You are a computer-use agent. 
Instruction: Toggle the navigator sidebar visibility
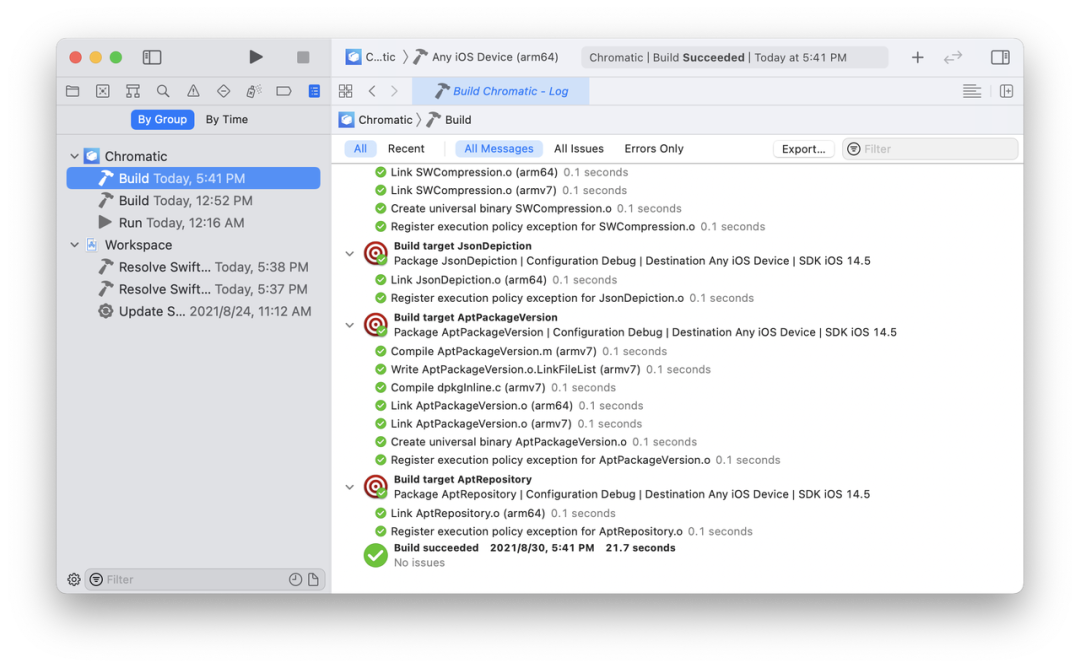(152, 57)
